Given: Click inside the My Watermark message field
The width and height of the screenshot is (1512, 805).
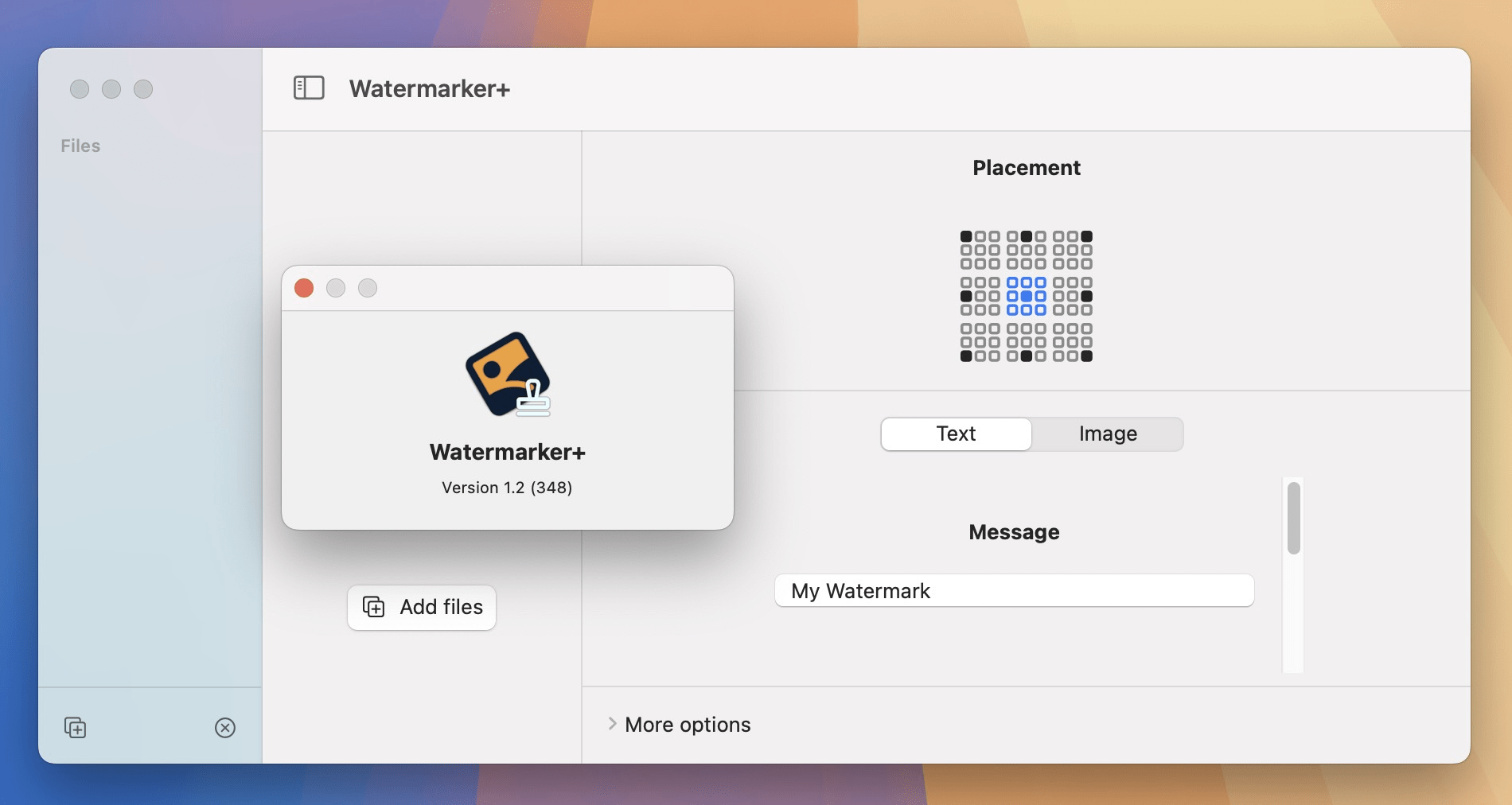Looking at the screenshot, I should (x=1013, y=591).
